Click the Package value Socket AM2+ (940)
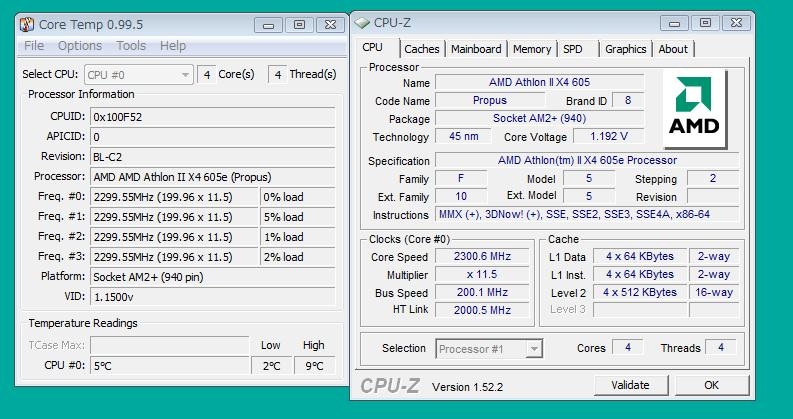793x419 pixels. pyautogui.click(x=539, y=118)
